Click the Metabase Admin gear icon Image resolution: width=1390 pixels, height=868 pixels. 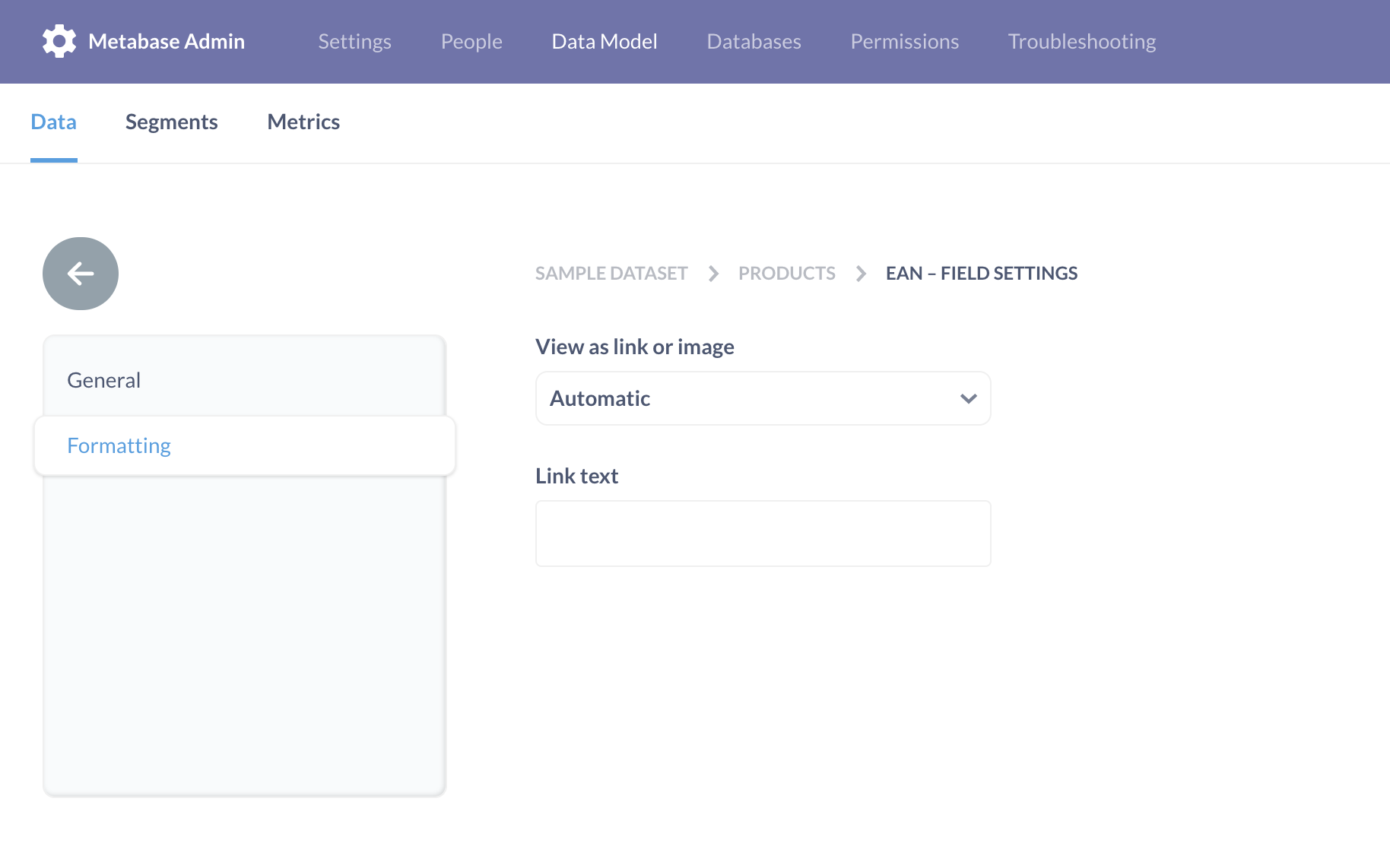[x=59, y=41]
